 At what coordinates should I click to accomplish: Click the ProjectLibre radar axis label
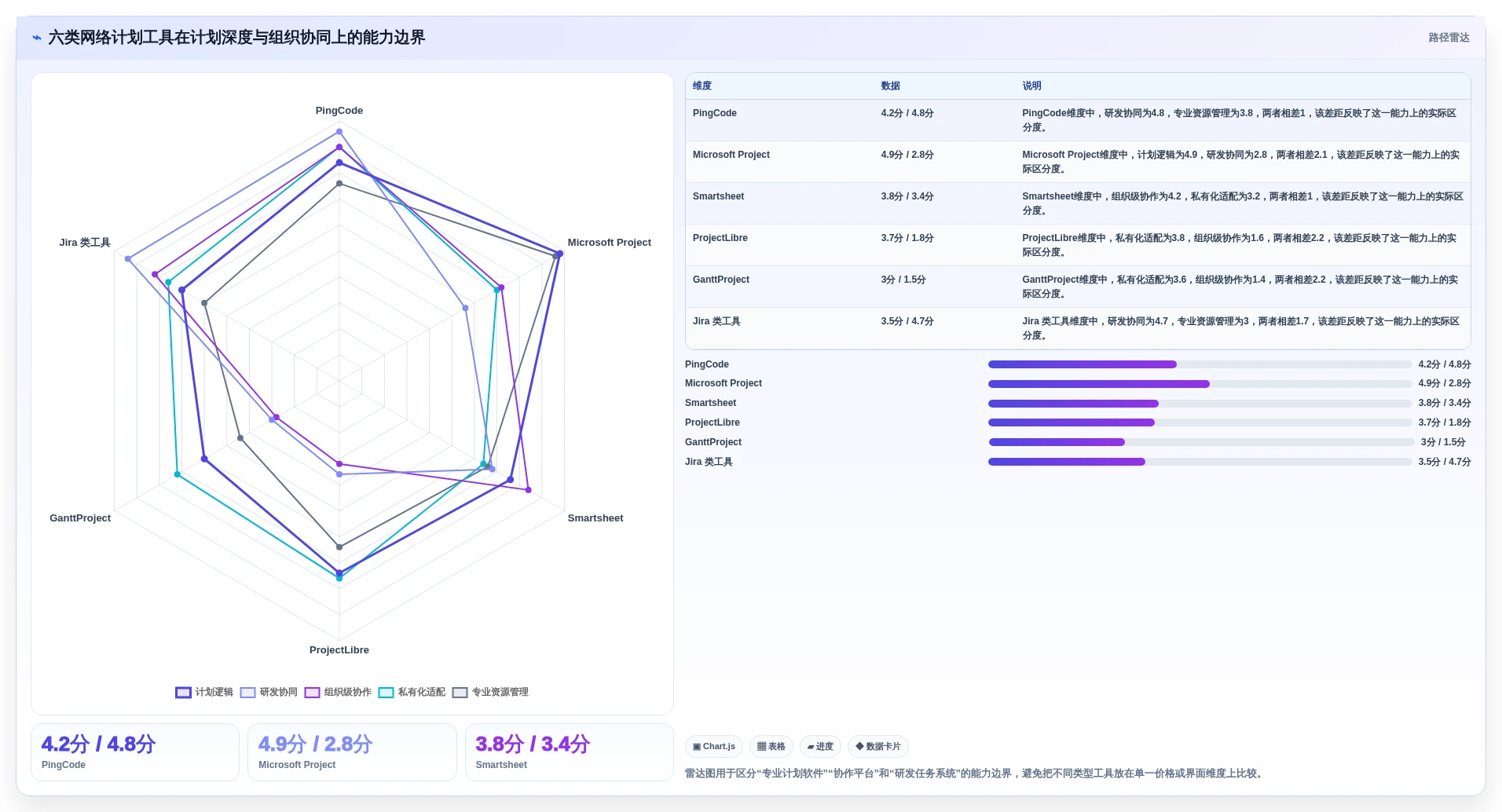pos(339,650)
